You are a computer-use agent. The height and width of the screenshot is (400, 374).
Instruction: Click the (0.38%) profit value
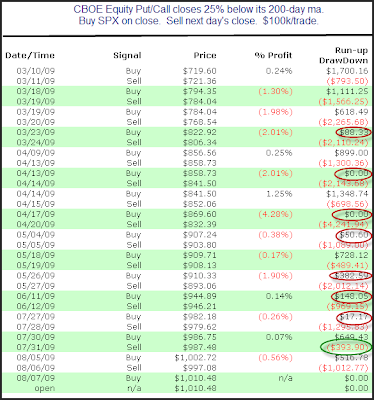275,235
